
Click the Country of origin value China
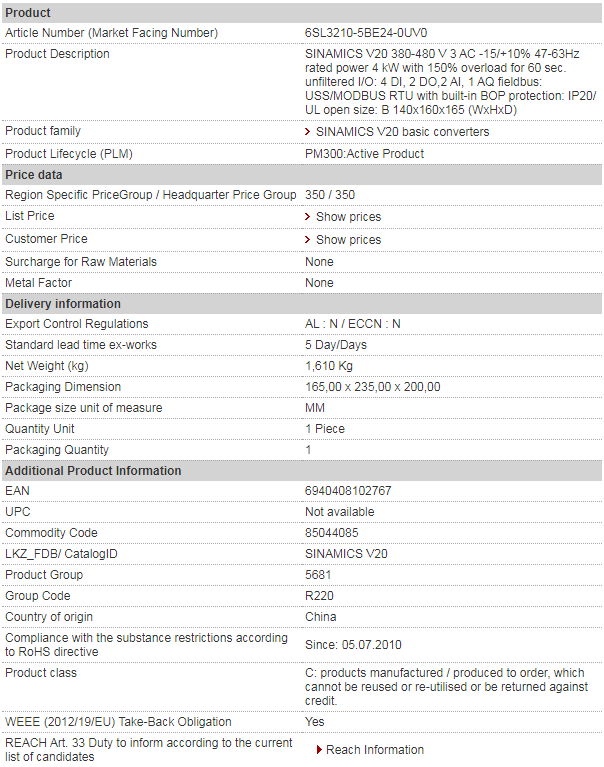[x=320, y=617]
